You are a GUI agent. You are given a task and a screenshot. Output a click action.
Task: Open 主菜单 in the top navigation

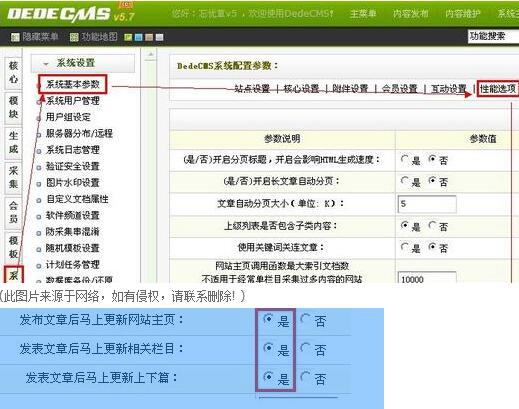(x=363, y=14)
